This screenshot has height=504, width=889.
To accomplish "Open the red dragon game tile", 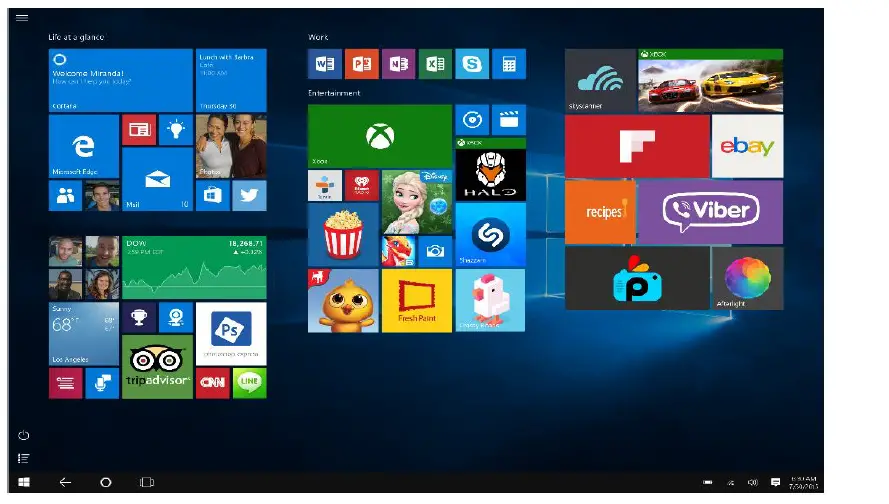I will [x=399, y=251].
